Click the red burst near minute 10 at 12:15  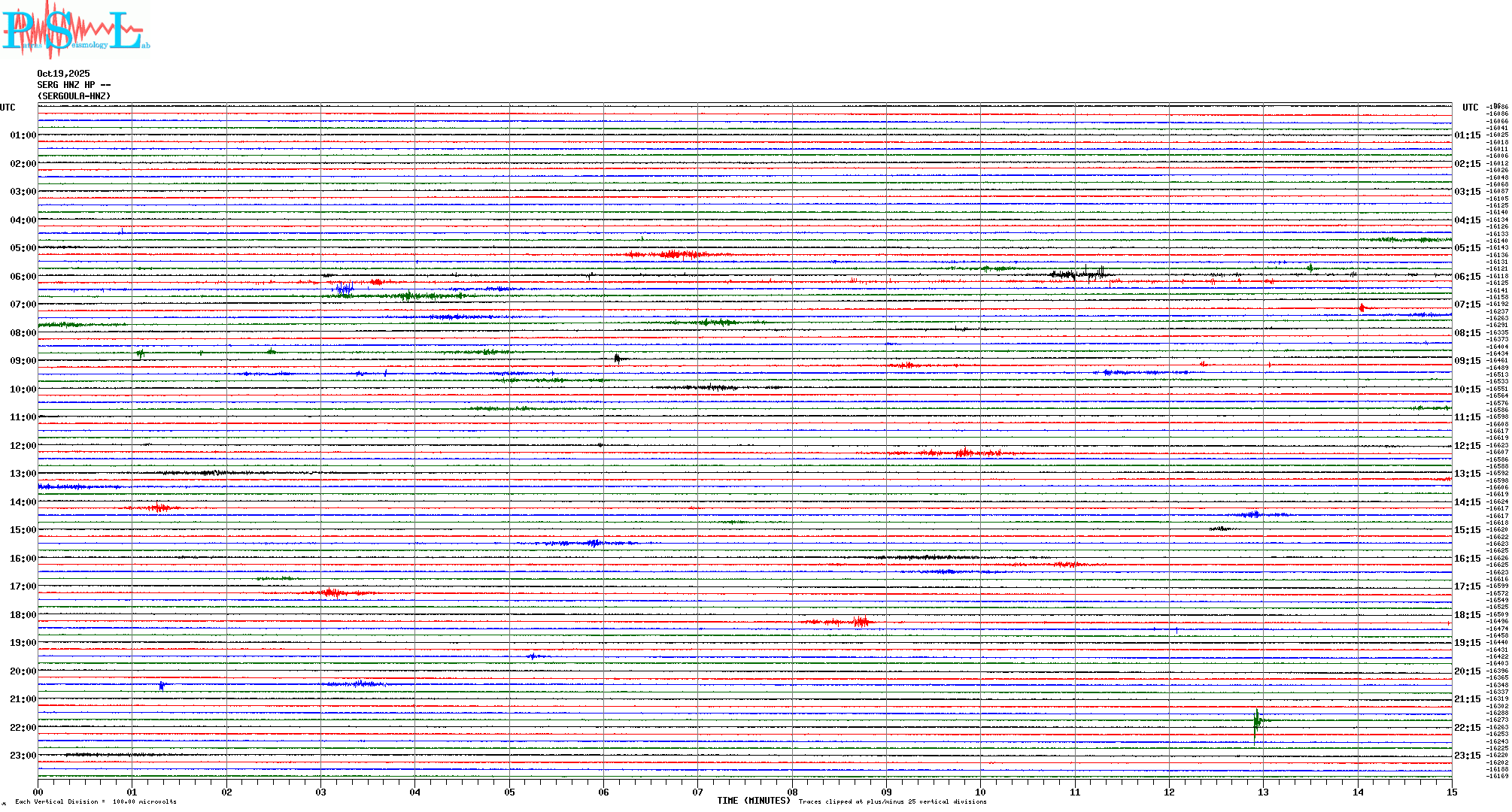click(x=965, y=453)
